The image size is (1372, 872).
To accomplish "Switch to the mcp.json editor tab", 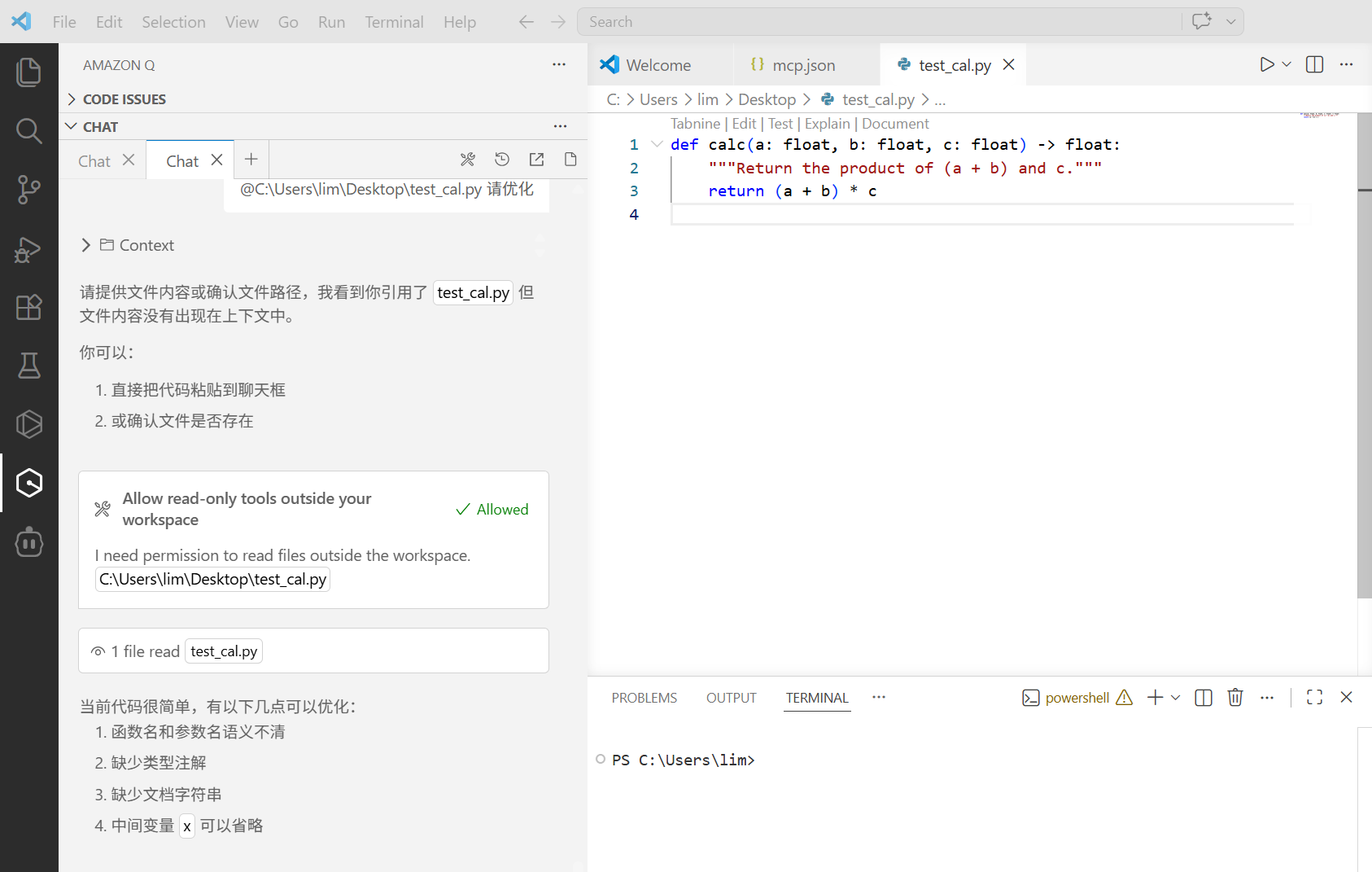I will tap(804, 65).
